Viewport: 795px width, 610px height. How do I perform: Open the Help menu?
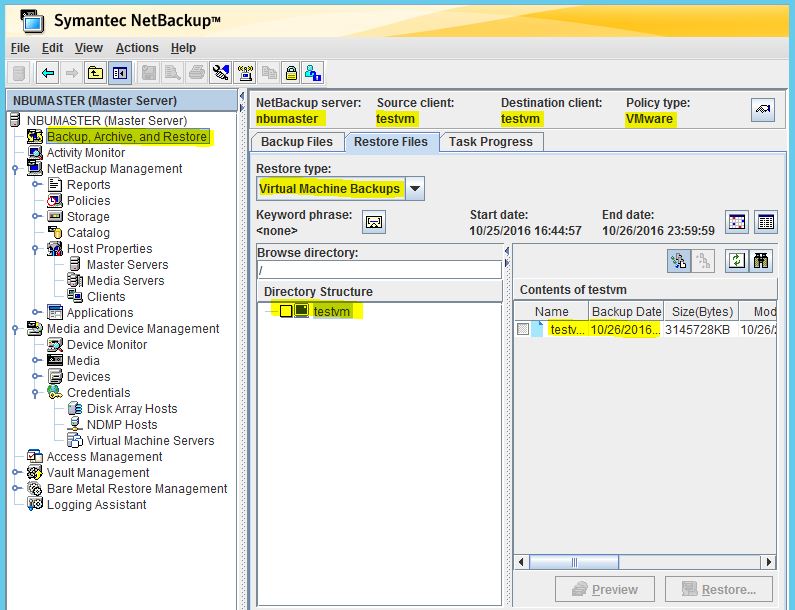(x=183, y=48)
